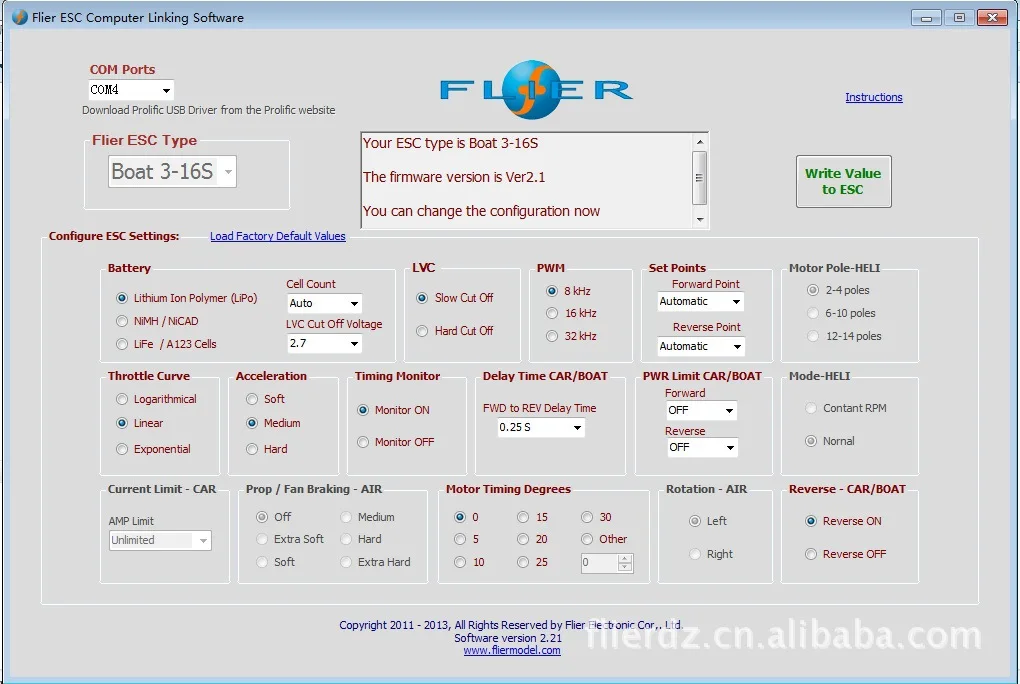Viewport: 1020px width, 684px height.
Task: Click the Other timing value spinner field
Action: [x=607, y=563]
